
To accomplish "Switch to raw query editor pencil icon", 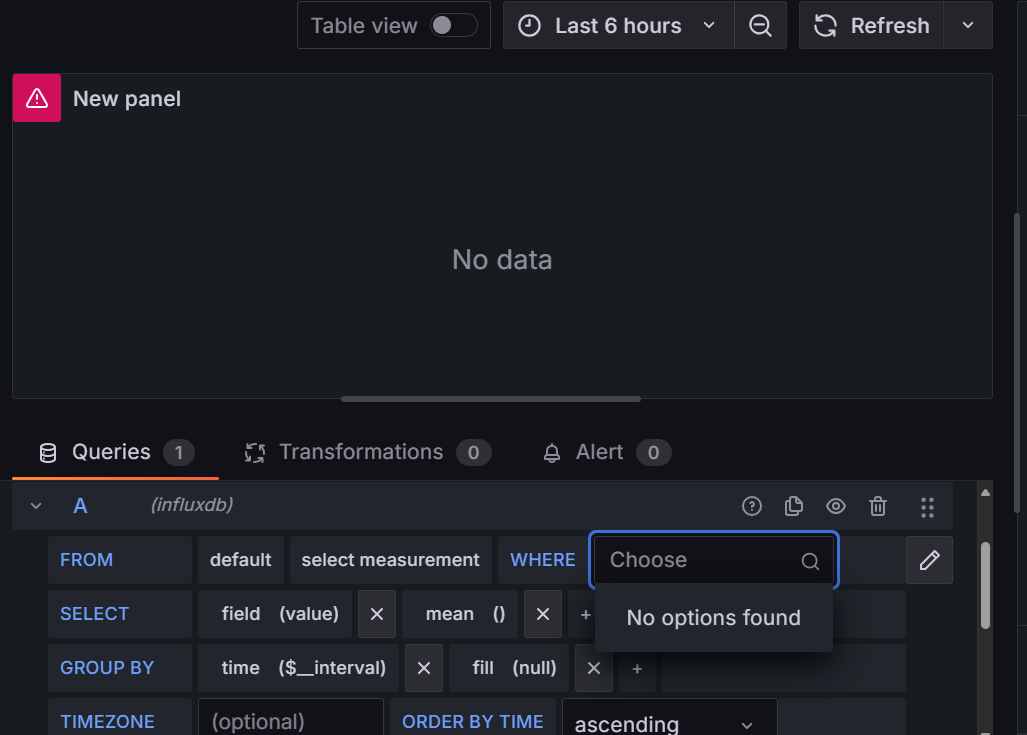I will 929,560.
